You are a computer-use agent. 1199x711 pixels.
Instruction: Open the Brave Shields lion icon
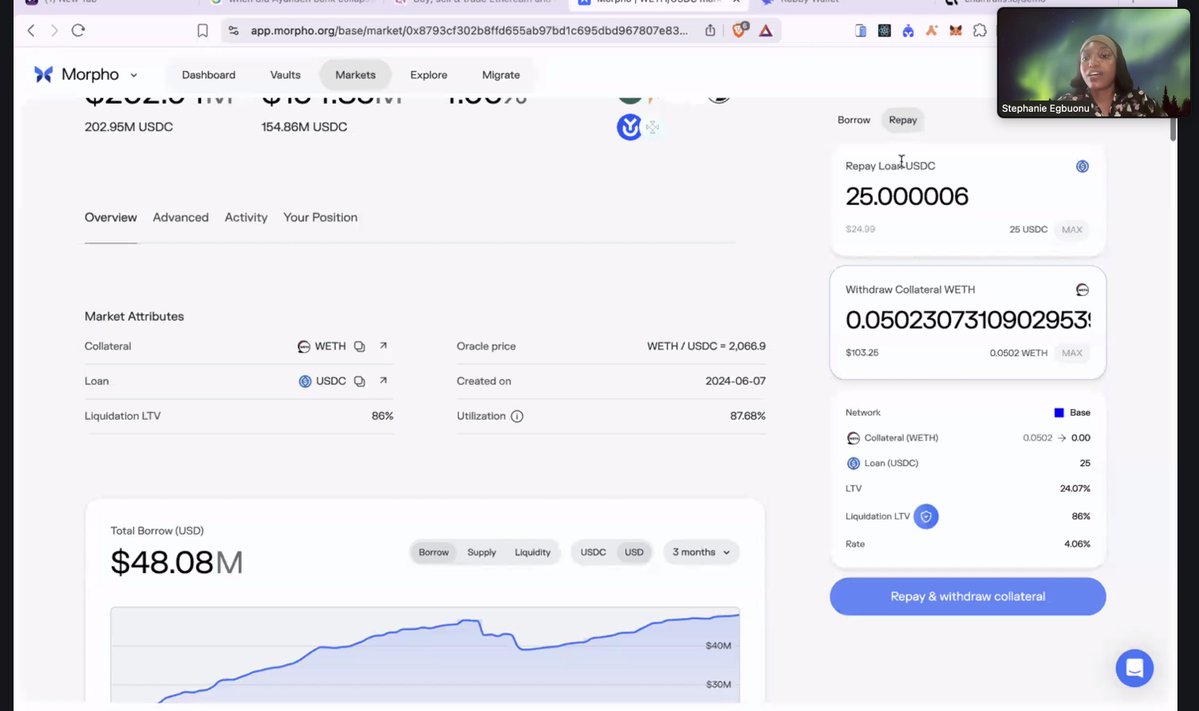coord(739,30)
